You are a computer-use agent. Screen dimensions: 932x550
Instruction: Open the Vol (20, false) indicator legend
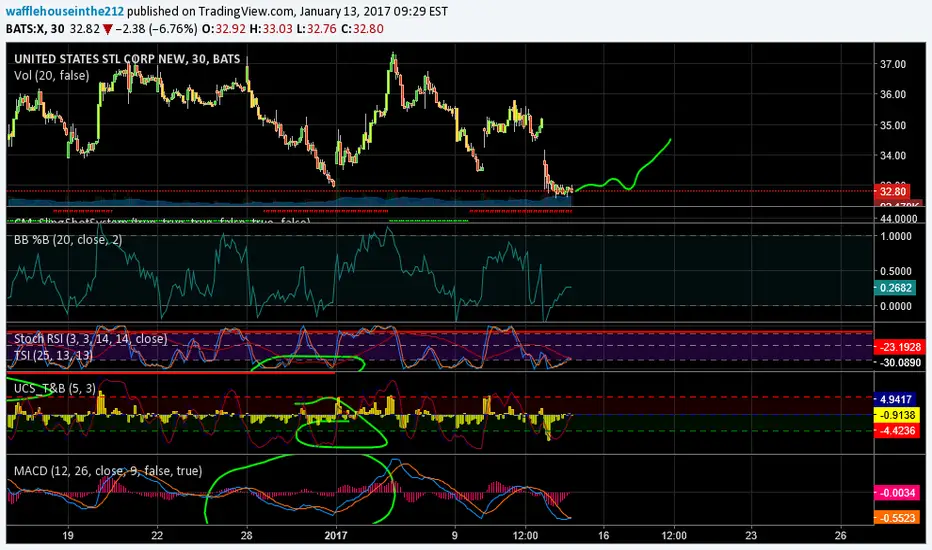click(x=52, y=76)
